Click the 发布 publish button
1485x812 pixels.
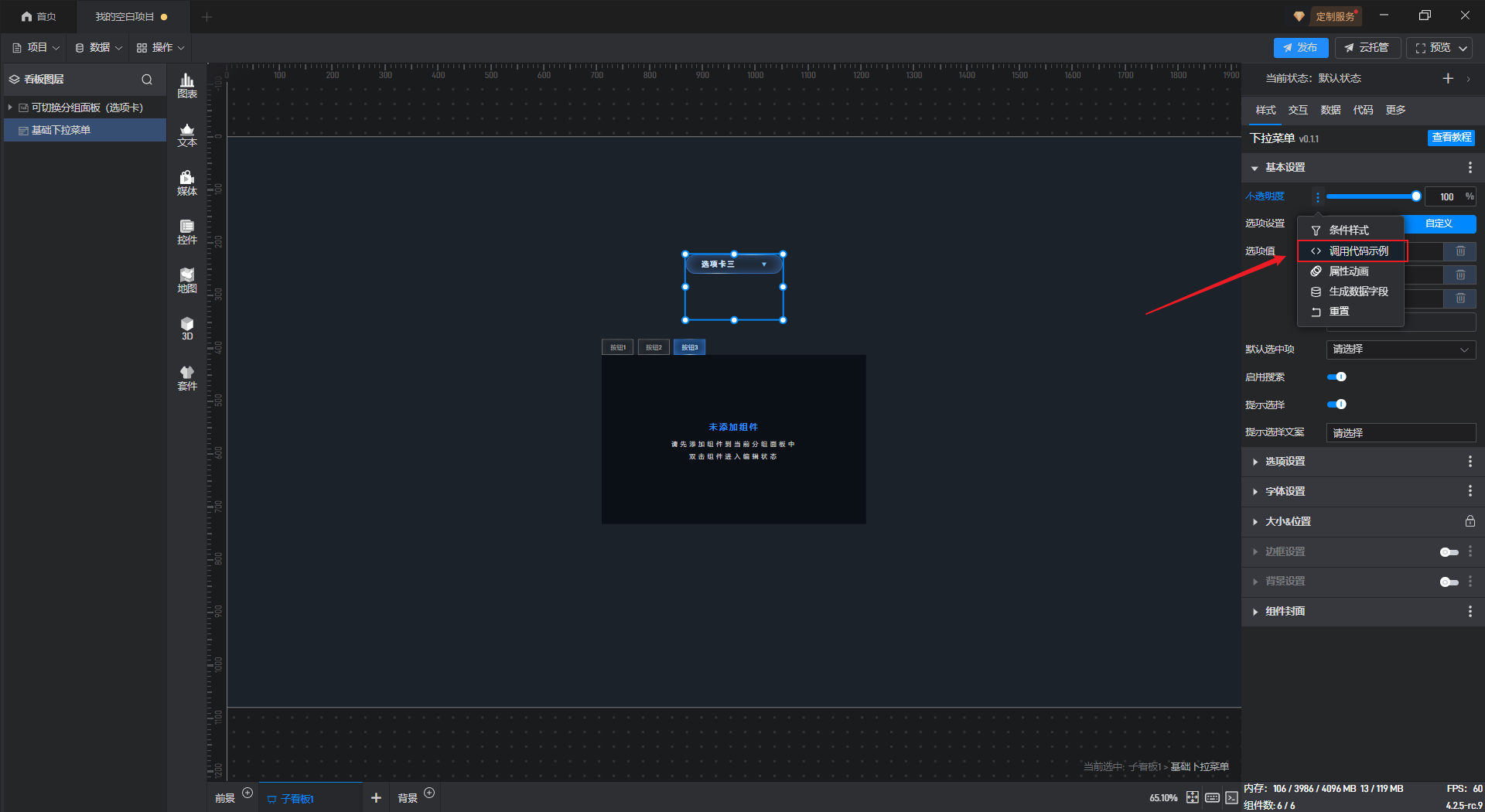click(x=1300, y=48)
